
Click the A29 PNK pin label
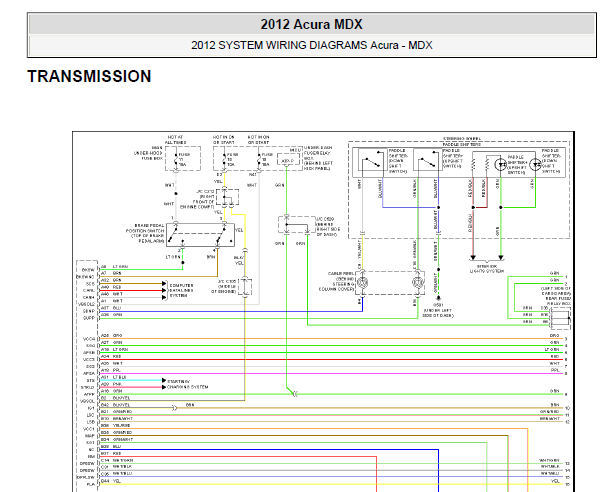point(111,384)
